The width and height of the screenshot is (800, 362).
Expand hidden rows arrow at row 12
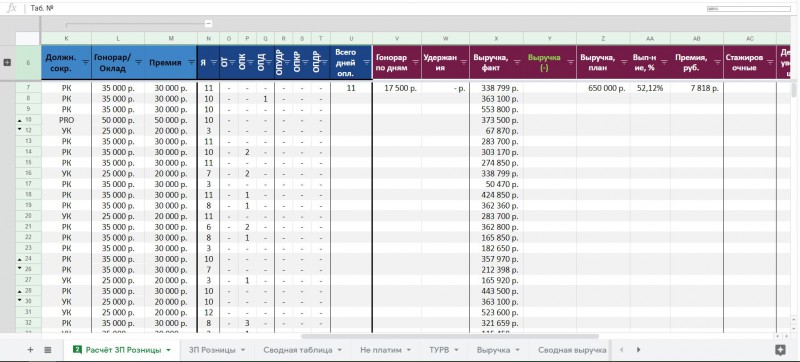tap(19, 130)
